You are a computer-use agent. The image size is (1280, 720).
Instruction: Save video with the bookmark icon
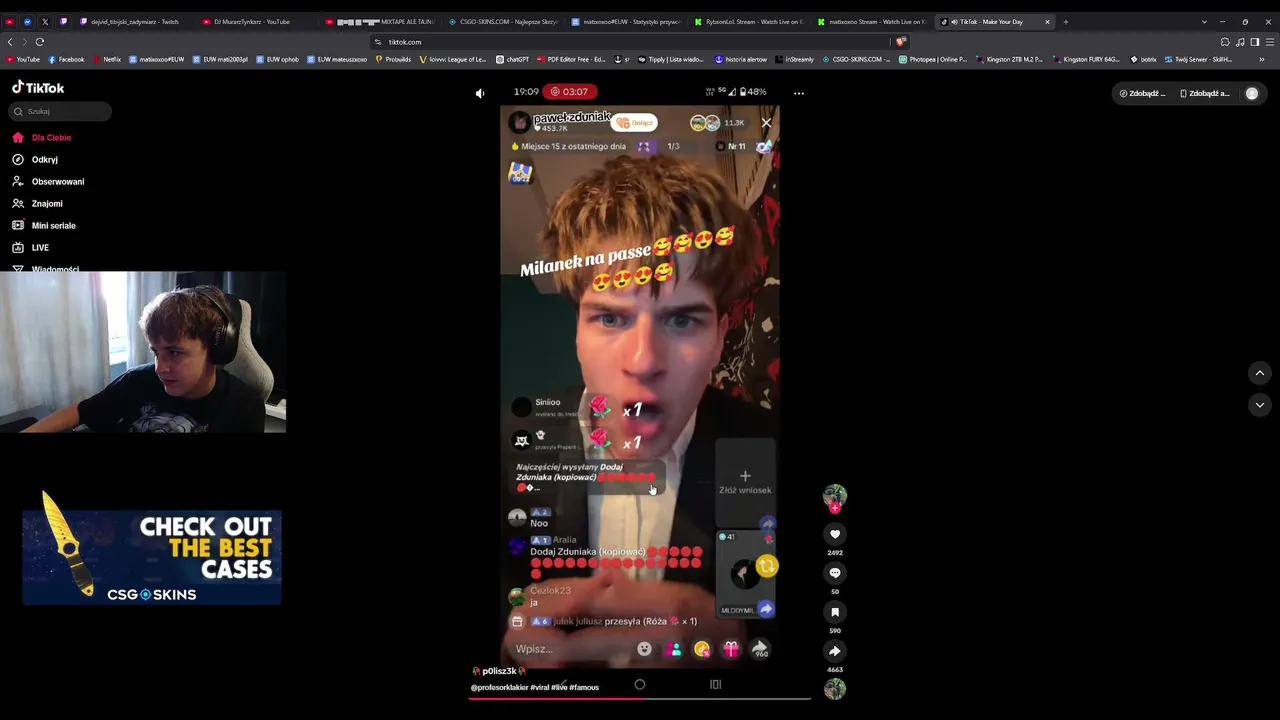[835, 612]
